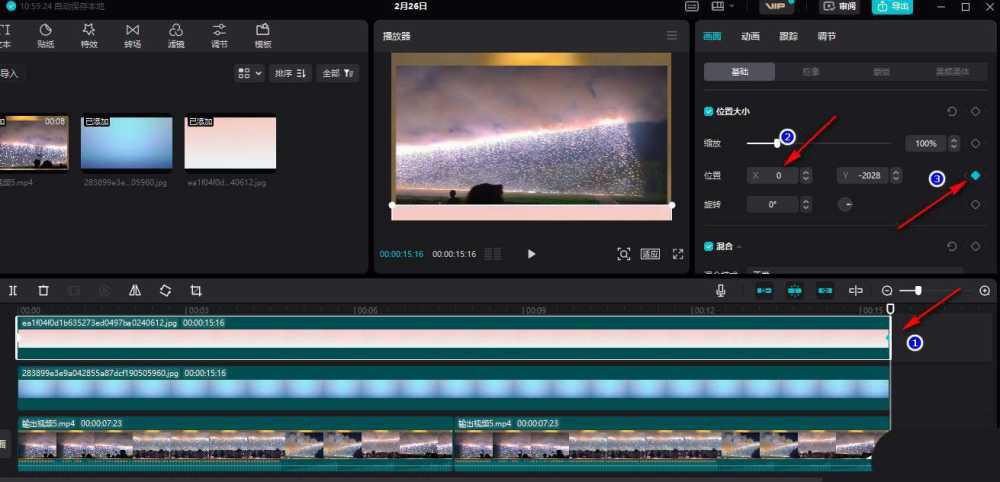This screenshot has width=1000, height=482.
Task: Open the 转场 transitions panel
Action: (x=133, y=36)
